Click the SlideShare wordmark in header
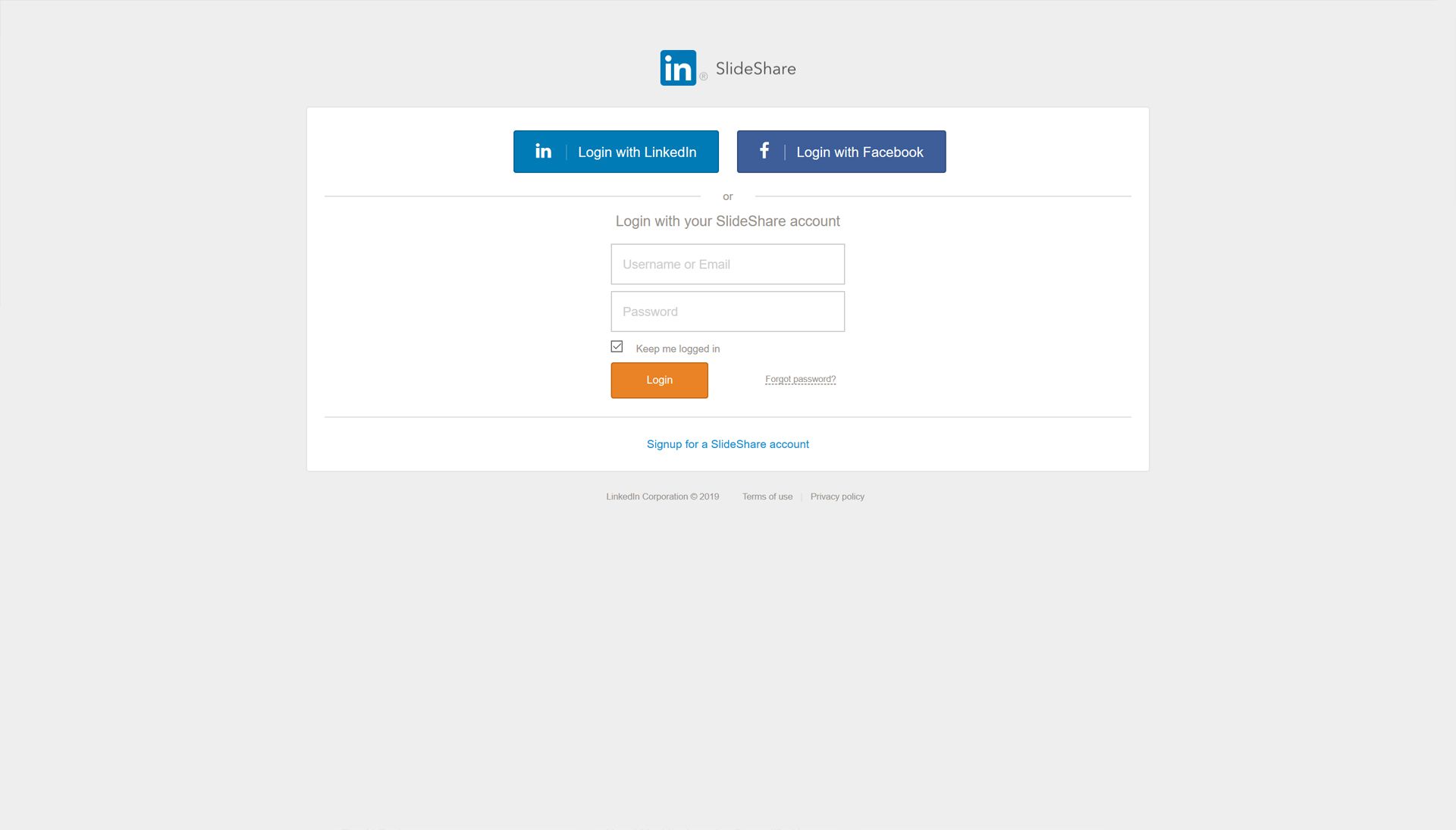 point(755,68)
